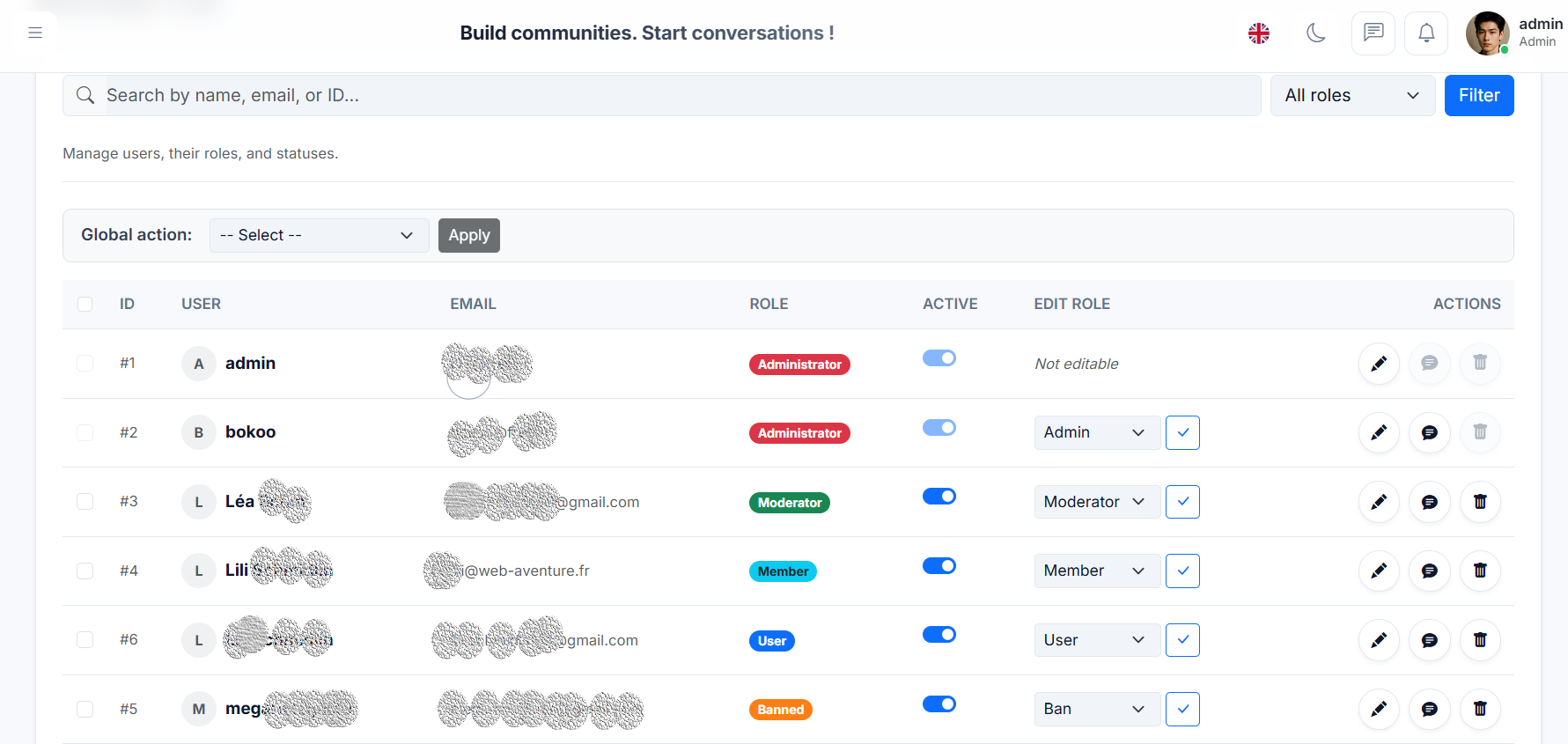Message user #4 Lili via chat icon

1430,571
